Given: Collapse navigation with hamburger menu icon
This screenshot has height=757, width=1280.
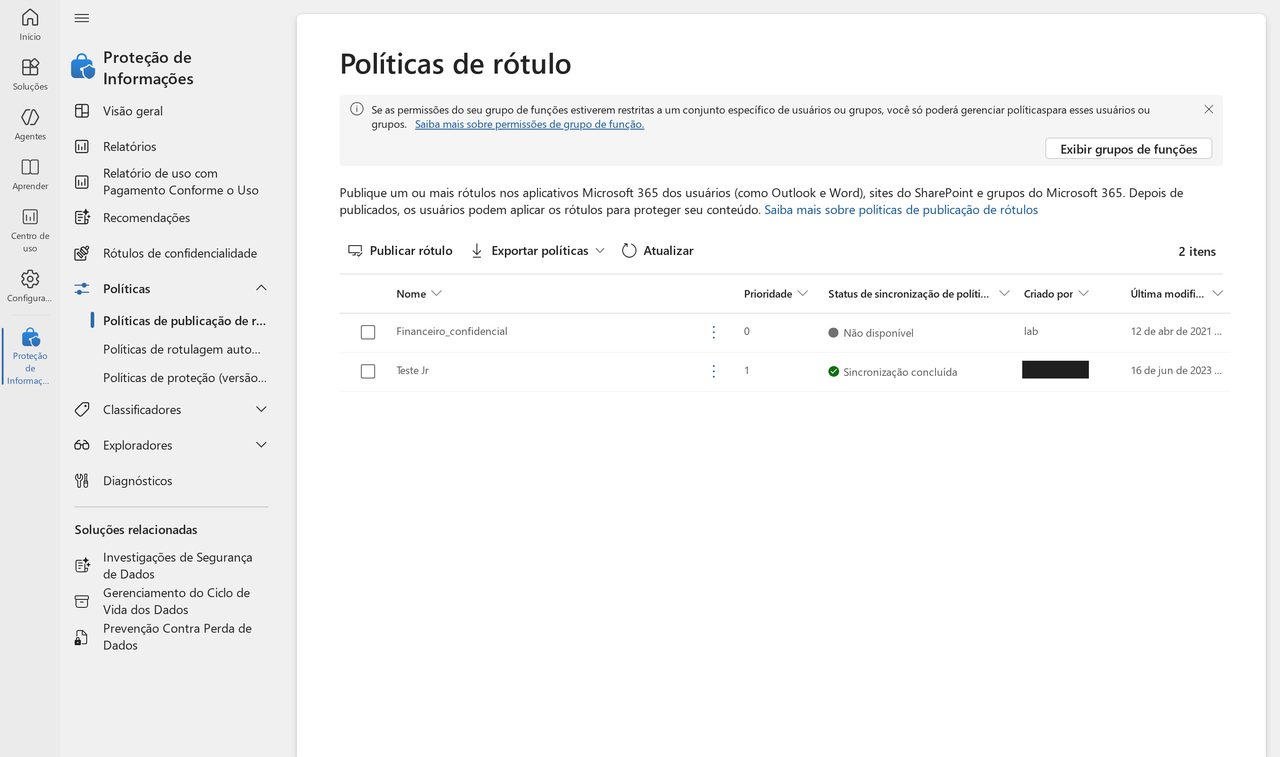Looking at the screenshot, I should coord(82,18).
